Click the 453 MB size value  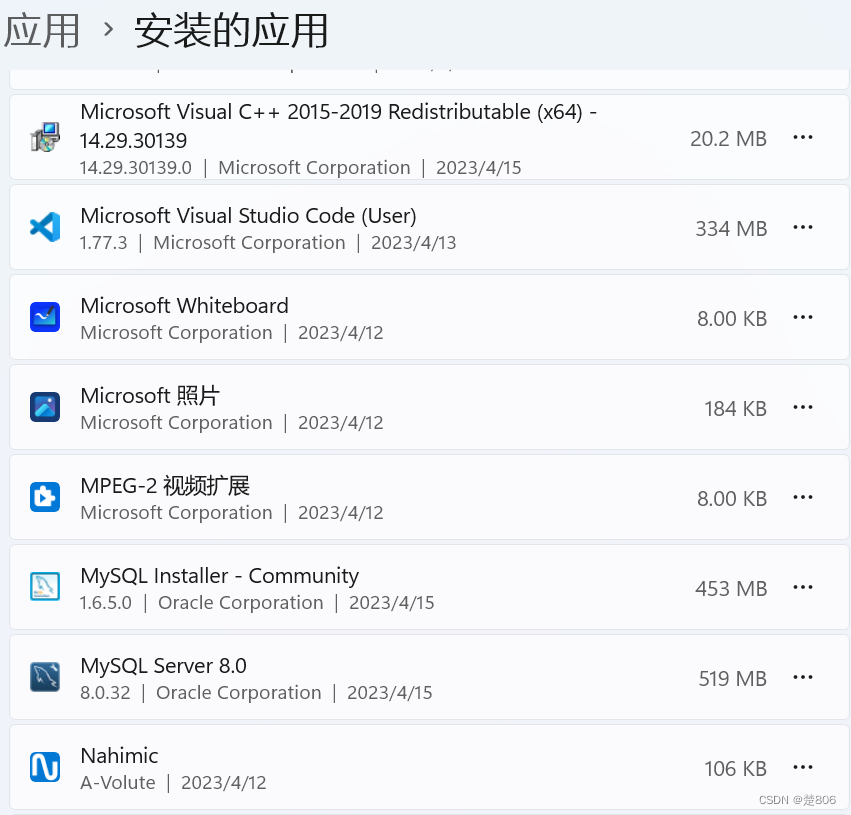[731, 589]
